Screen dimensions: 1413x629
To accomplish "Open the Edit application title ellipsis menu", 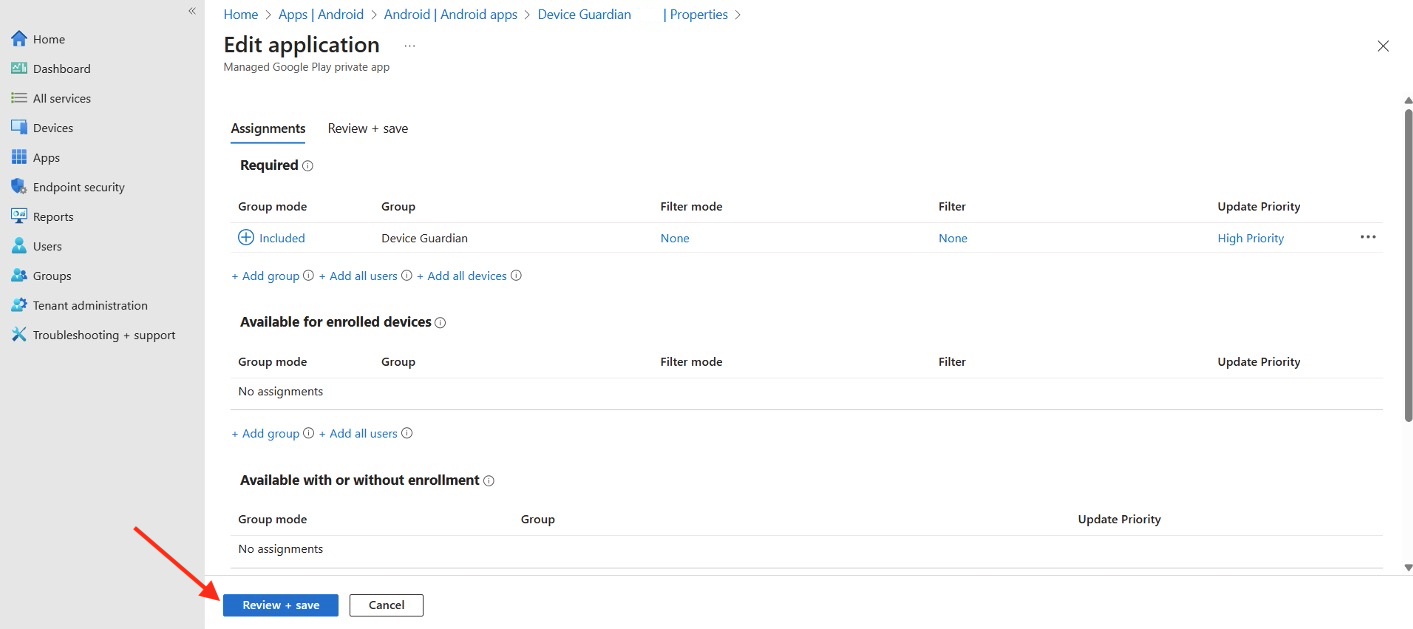I will pyautogui.click(x=410, y=46).
